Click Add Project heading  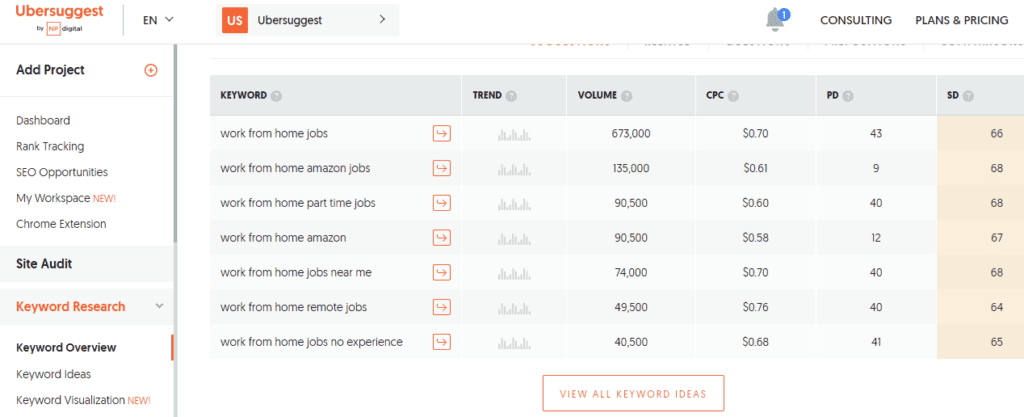point(50,70)
